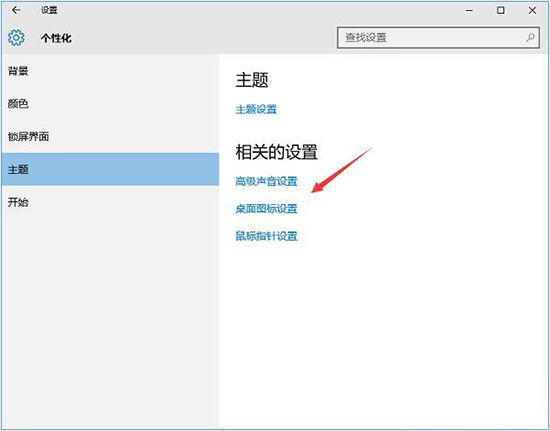Image resolution: width=550 pixels, height=431 pixels.
Task: Open the 主题设置 link
Action: coord(256,109)
